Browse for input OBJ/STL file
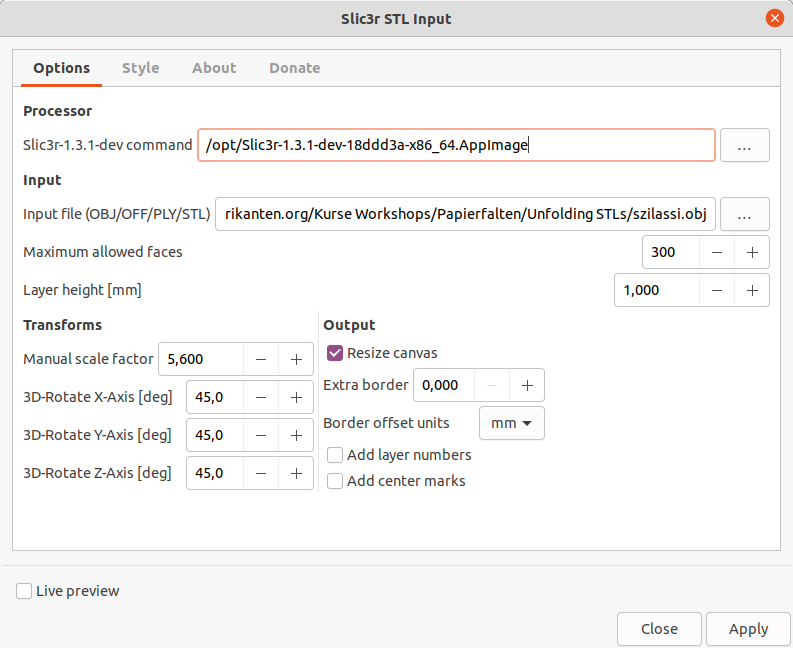Screen dimensions: 793x648 click(x=744, y=214)
